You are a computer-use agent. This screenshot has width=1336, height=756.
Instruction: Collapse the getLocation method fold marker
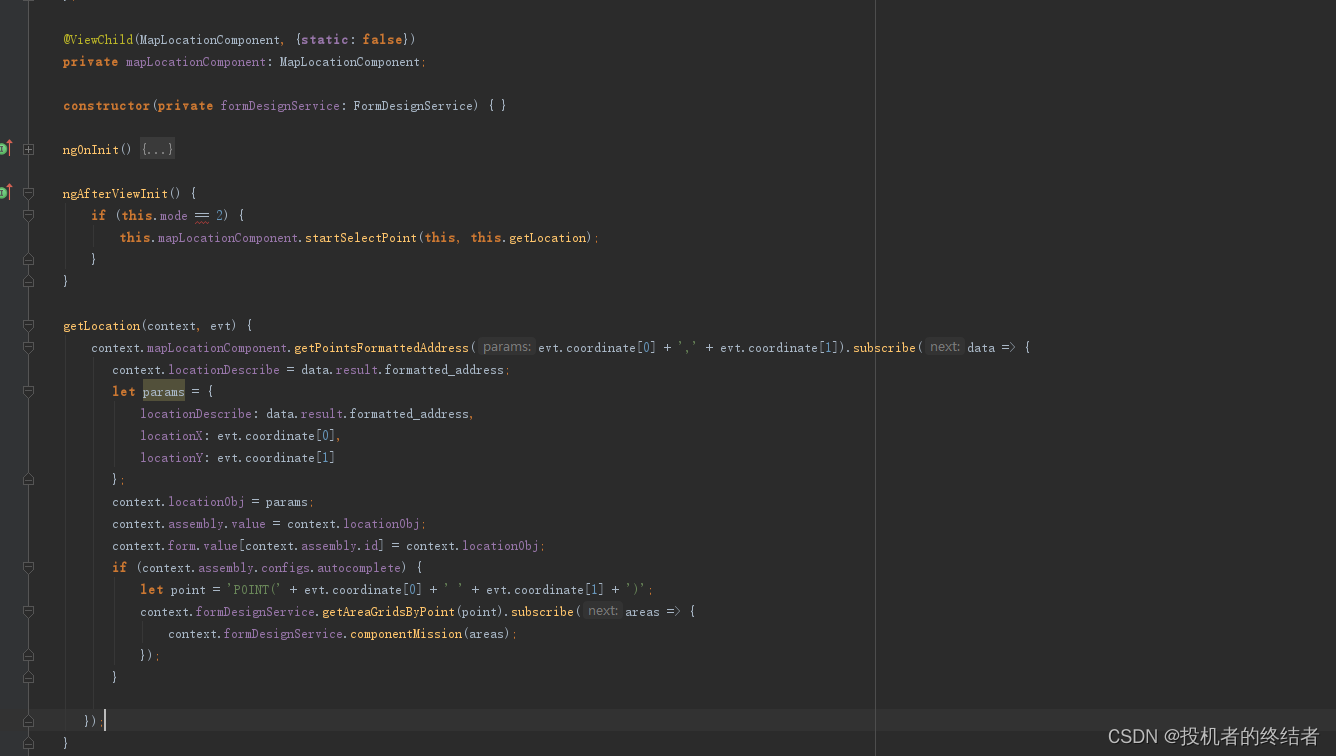[28, 325]
